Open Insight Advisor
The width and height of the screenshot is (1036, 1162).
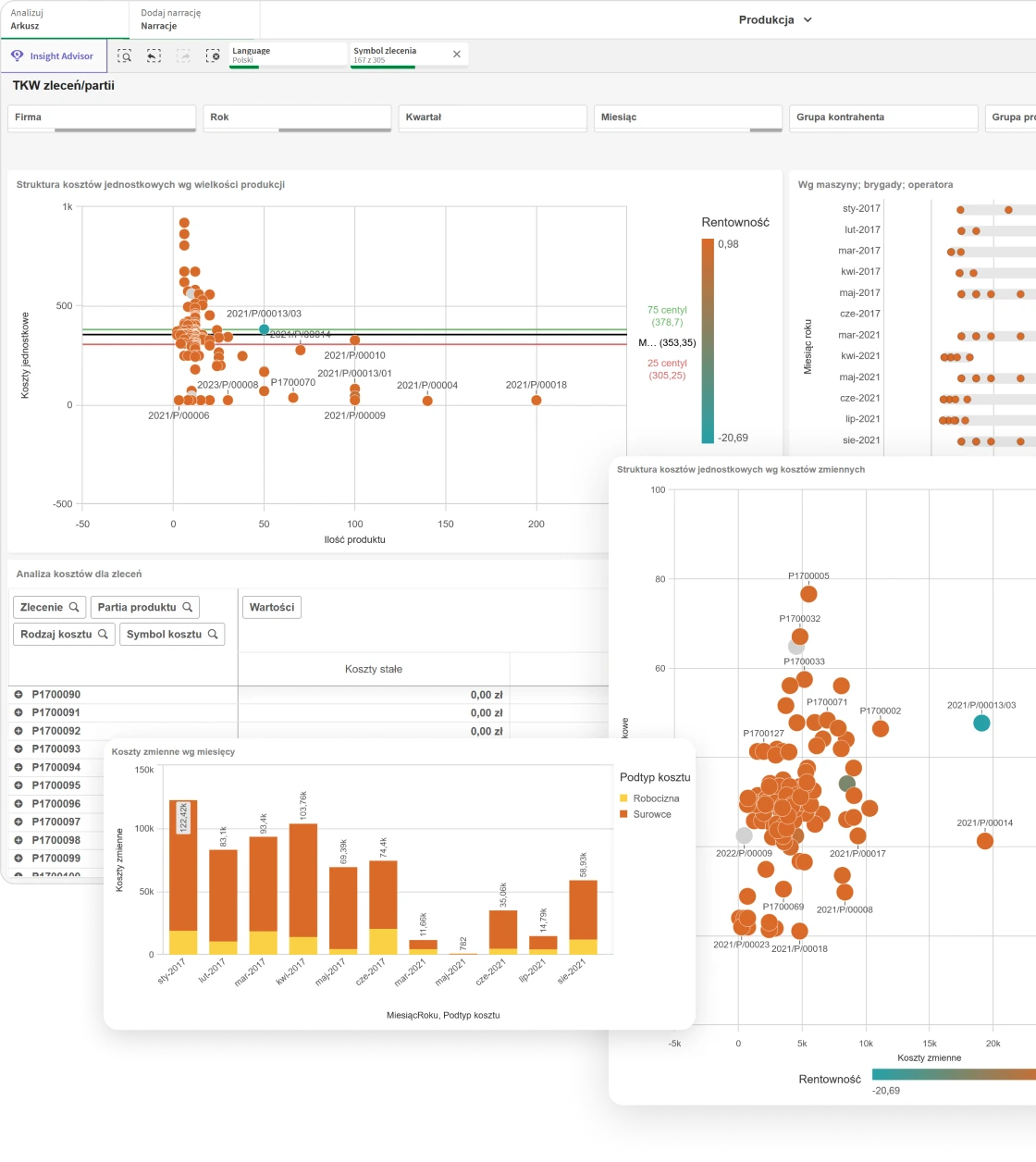click(x=54, y=56)
